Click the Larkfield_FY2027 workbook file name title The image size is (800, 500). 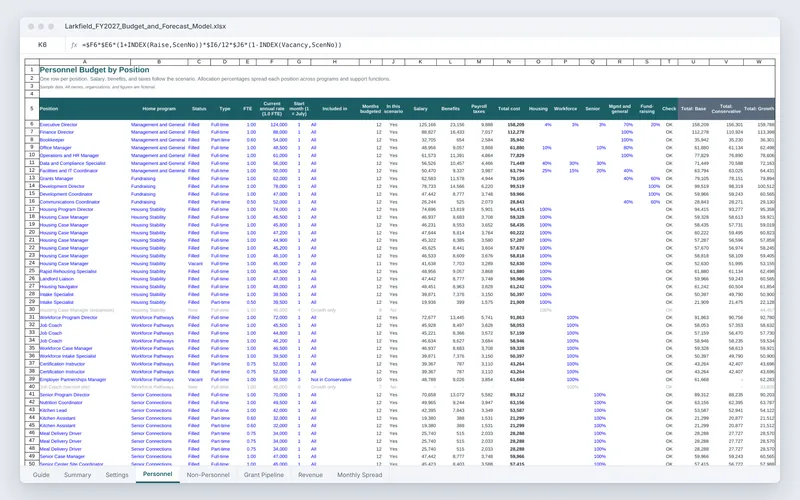coord(145,26)
